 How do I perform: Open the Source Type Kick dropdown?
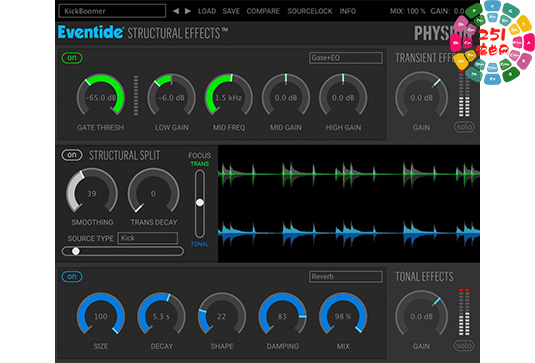point(148,238)
